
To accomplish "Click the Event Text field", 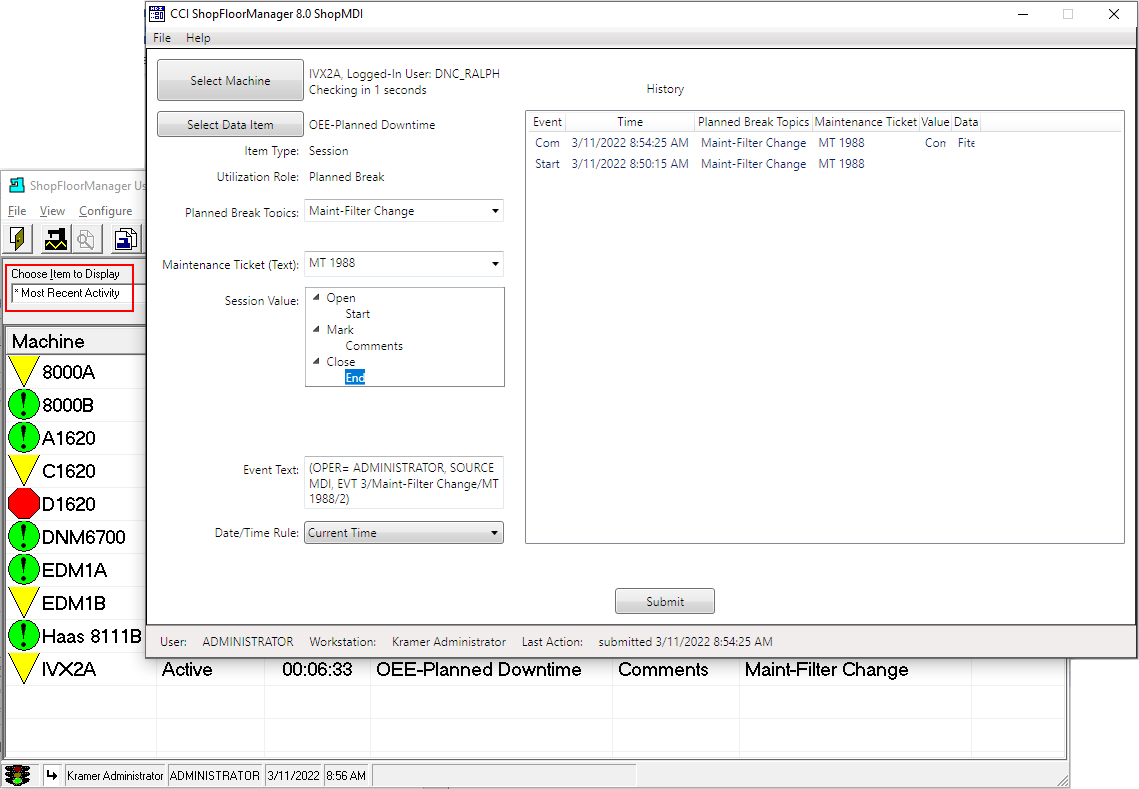I will tap(404, 483).
